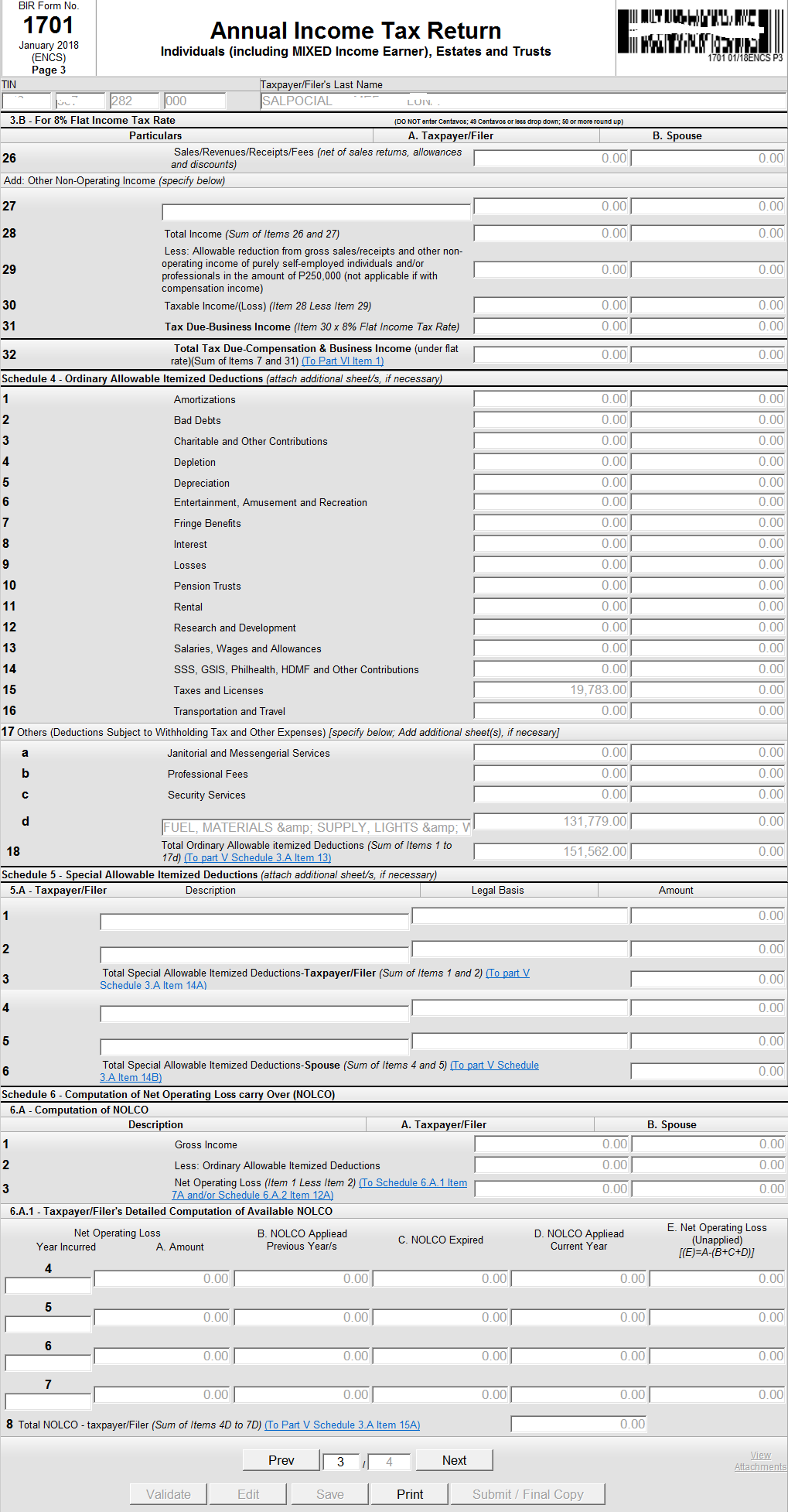Click the Save button
Viewport: 788px width, 1512px height.
coord(330,1494)
